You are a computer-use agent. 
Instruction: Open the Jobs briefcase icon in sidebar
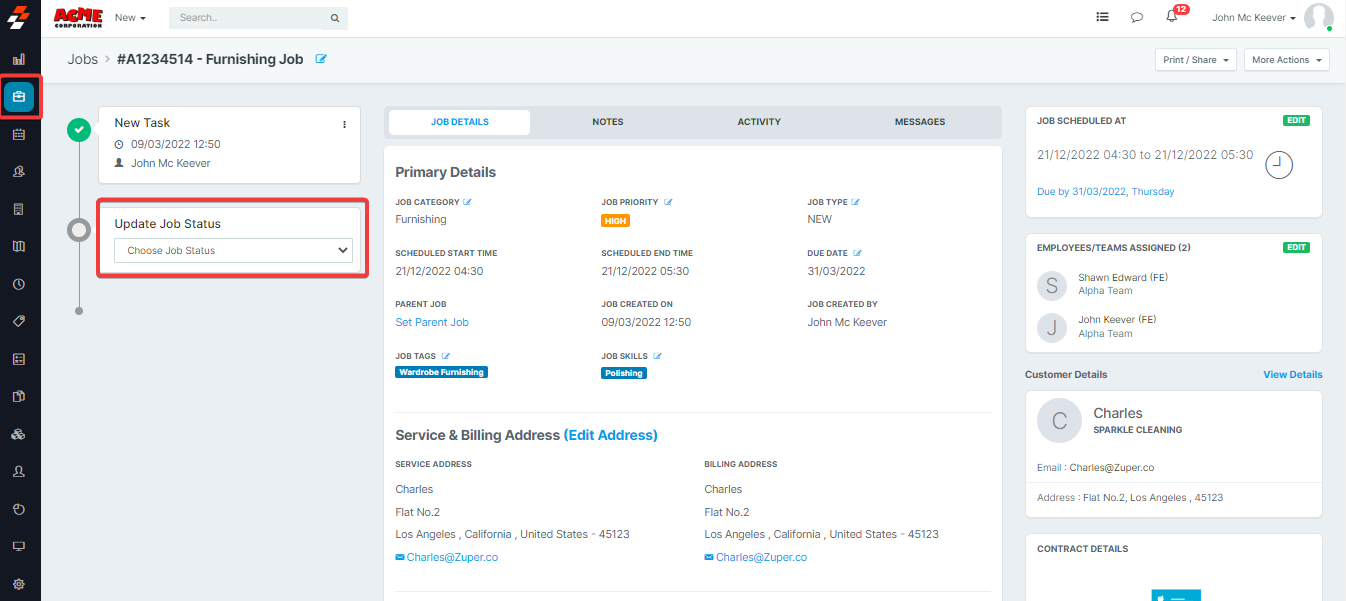[19, 97]
